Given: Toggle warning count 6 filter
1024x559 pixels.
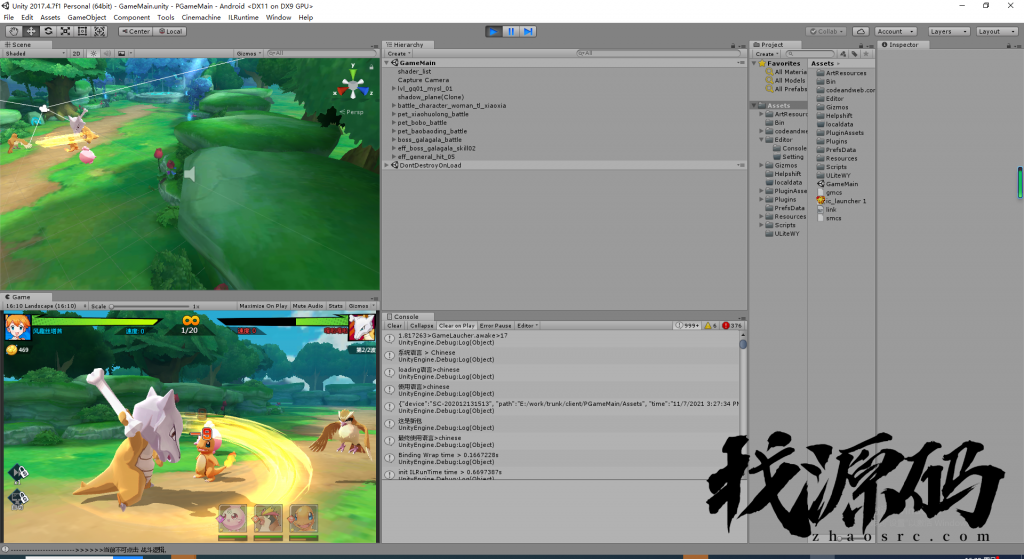Looking at the screenshot, I should pos(711,325).
